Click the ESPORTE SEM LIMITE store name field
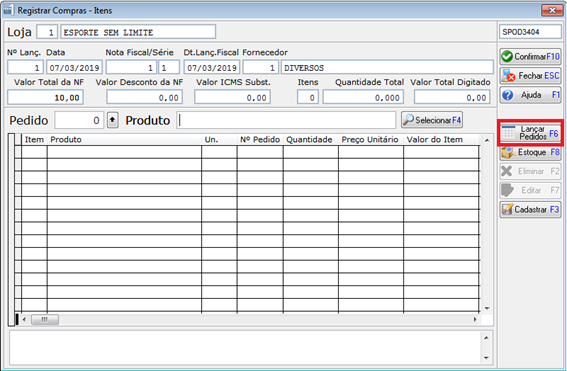This screenshot has height=371, width=567. [x=138, y=32]
